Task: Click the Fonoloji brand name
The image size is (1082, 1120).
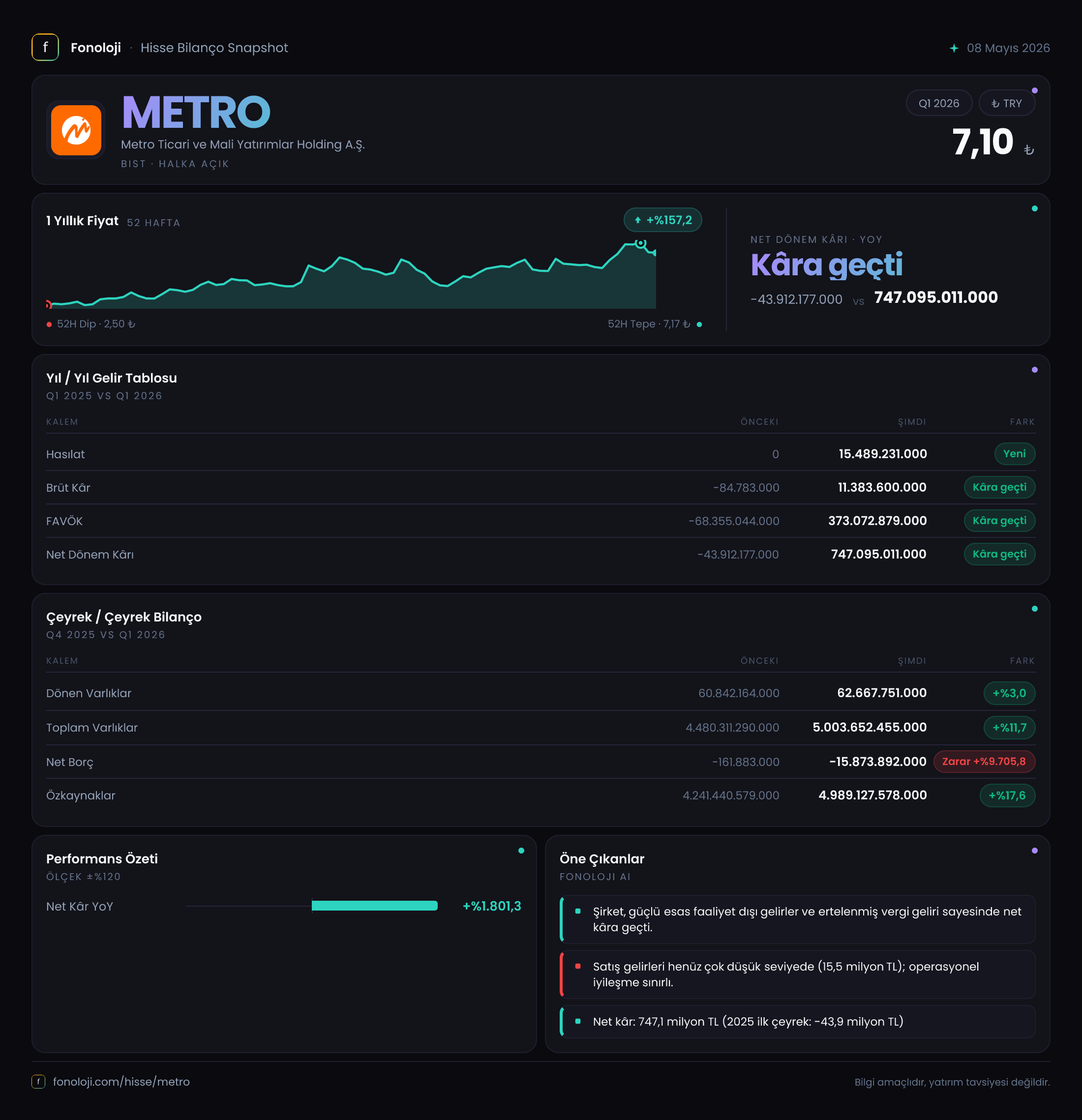Action: (95, 47)
